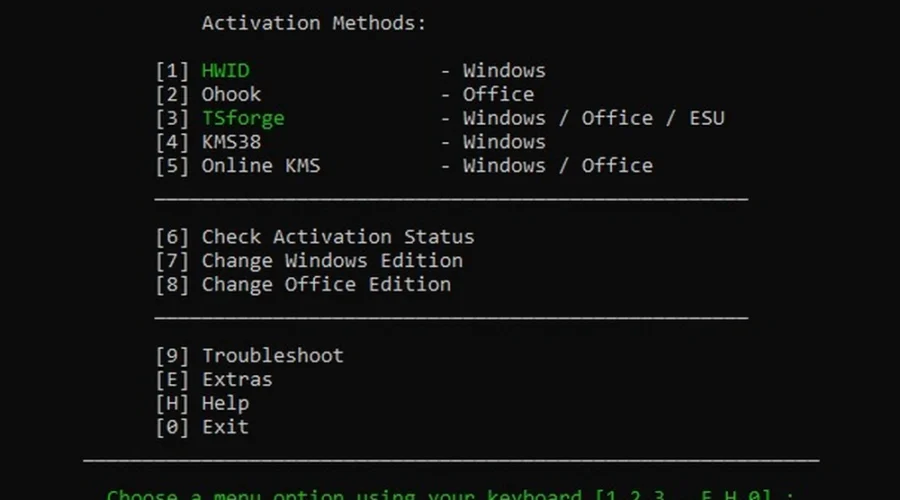The height and width of the screenshot is (500, 900).
Task: Click the Windows label beside HWID
Action: (x=503, y=71)
